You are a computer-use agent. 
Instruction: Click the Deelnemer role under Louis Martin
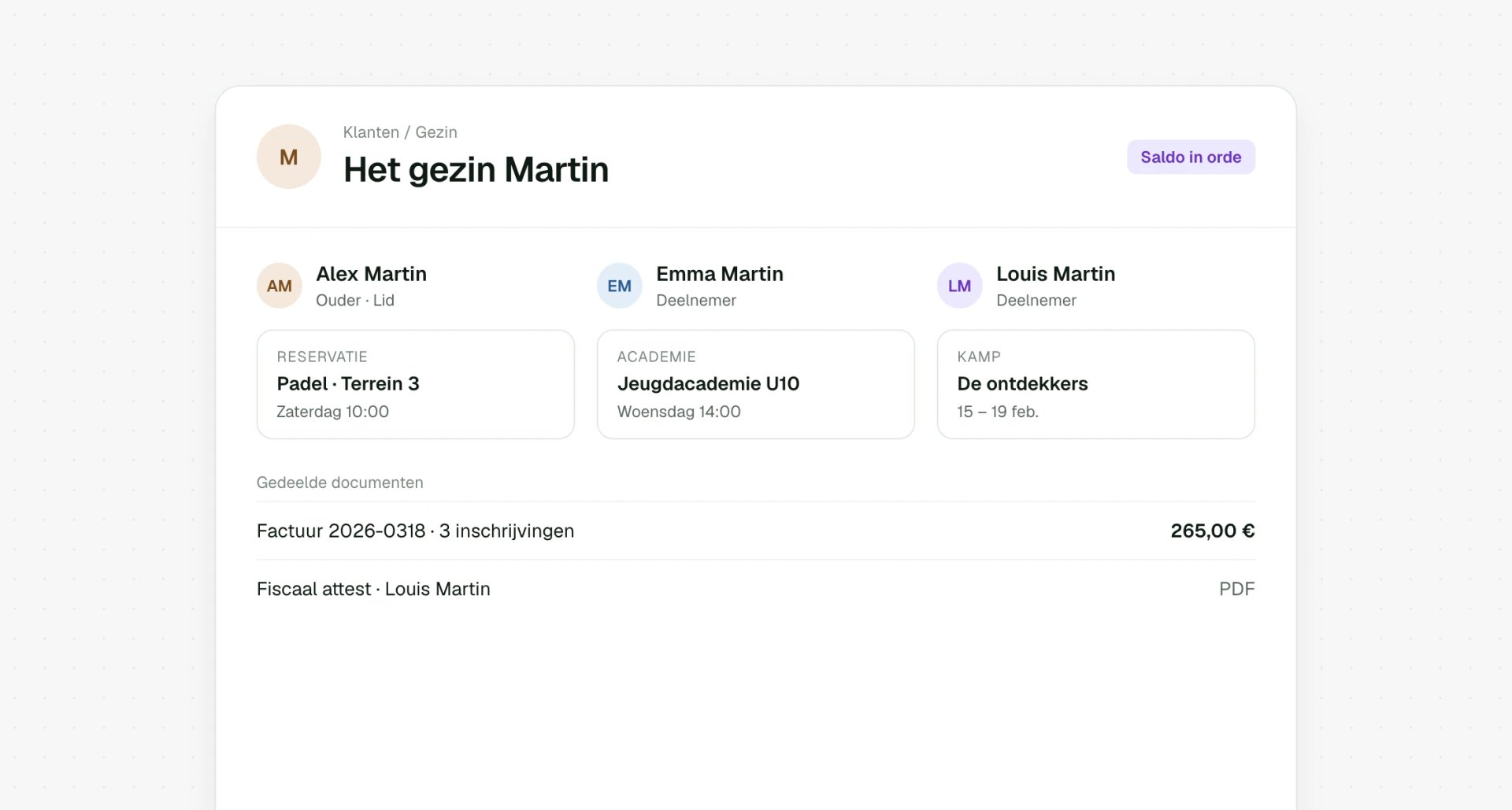(x=1036, y=300)
